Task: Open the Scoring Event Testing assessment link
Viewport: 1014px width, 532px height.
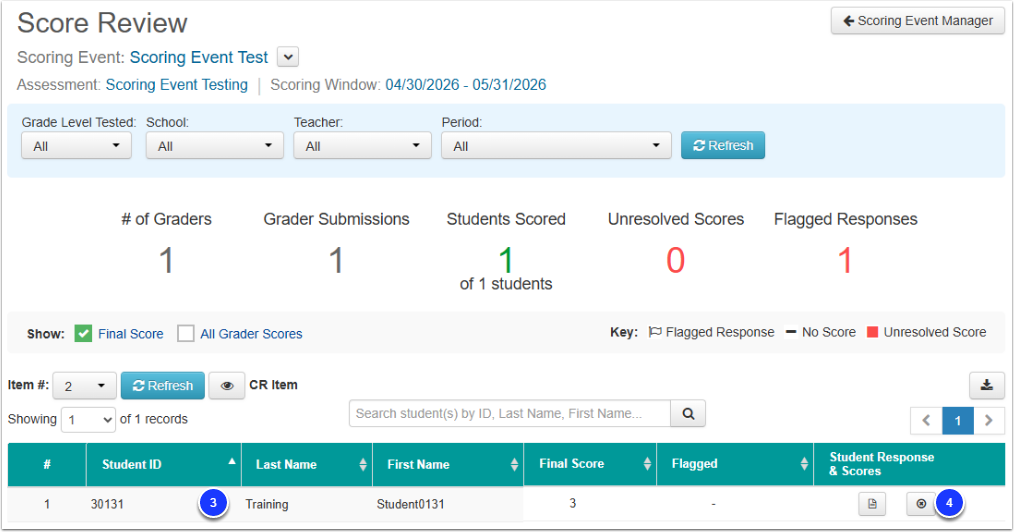Action: 177,85
